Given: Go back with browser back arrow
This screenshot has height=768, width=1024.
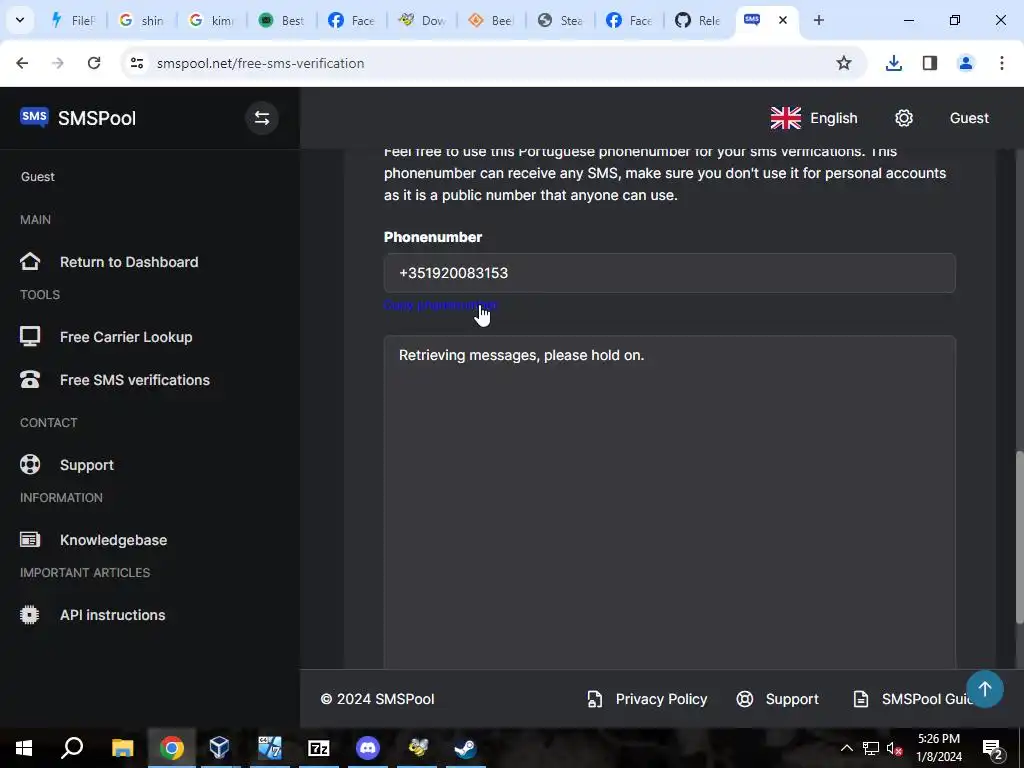Looking at the screenshot, I should [x=22, y=63].
